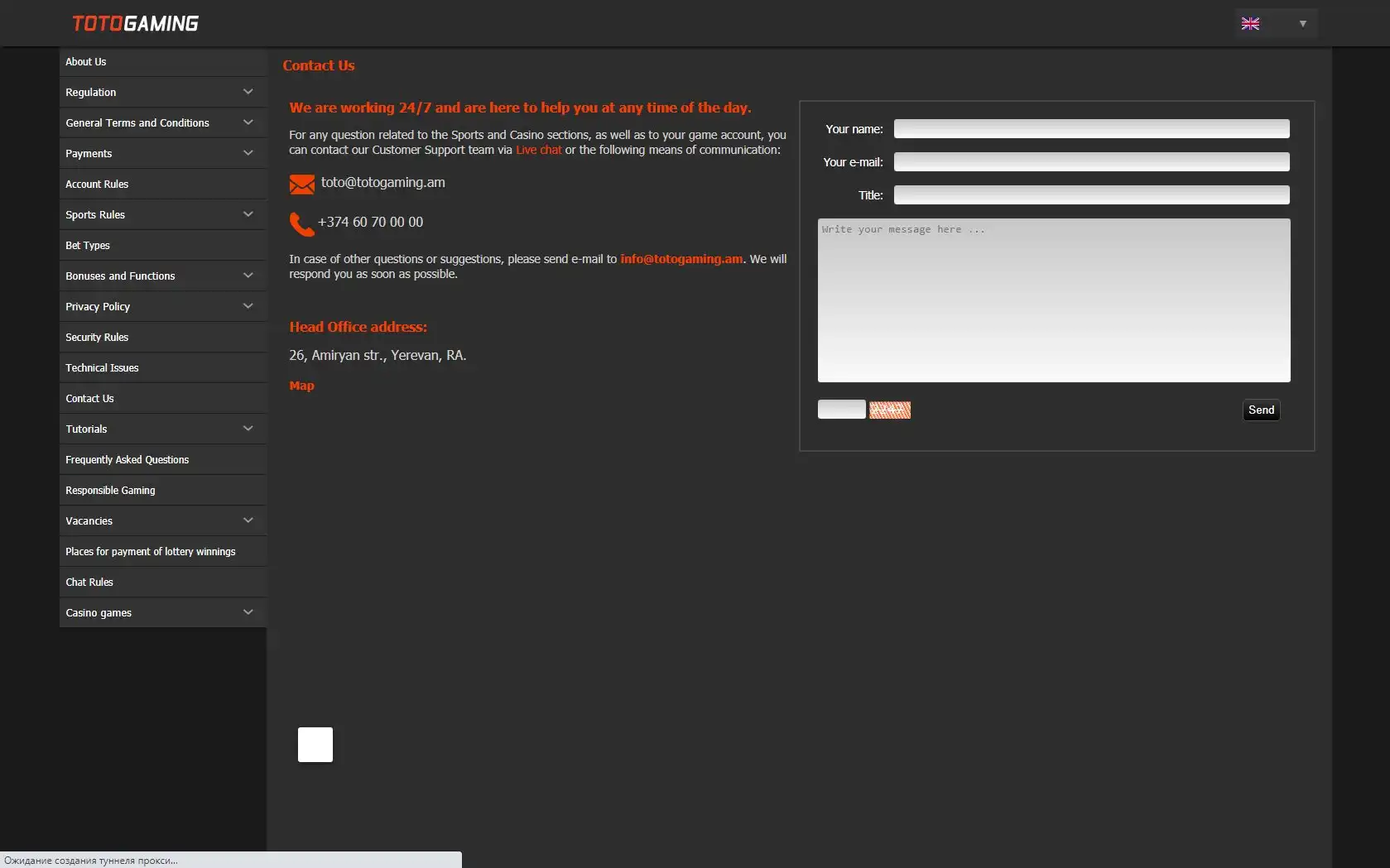Click the orange phone handset icon
The height and width of the screenshot is (868, 1390).
[301, 223]
